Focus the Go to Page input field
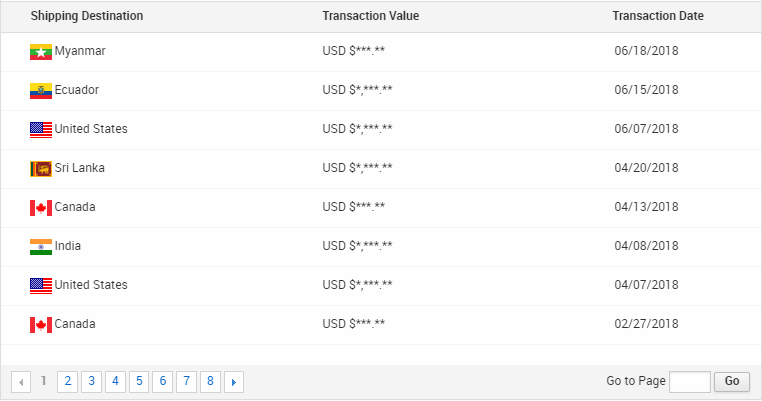 (x=689, y=381)
